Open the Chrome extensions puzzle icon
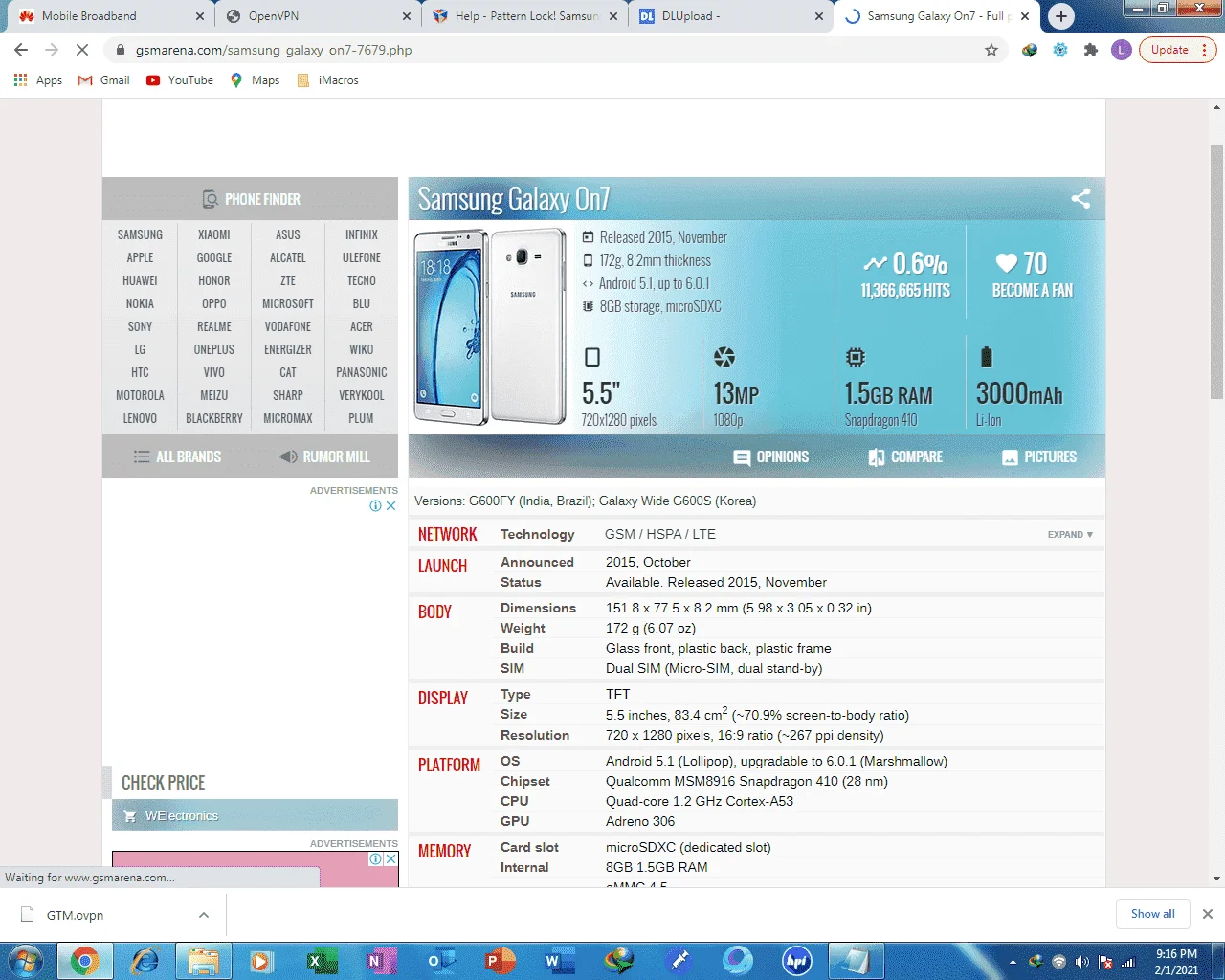The height and width of the screenshot is (980, 1225). (x=1091, y=50)
